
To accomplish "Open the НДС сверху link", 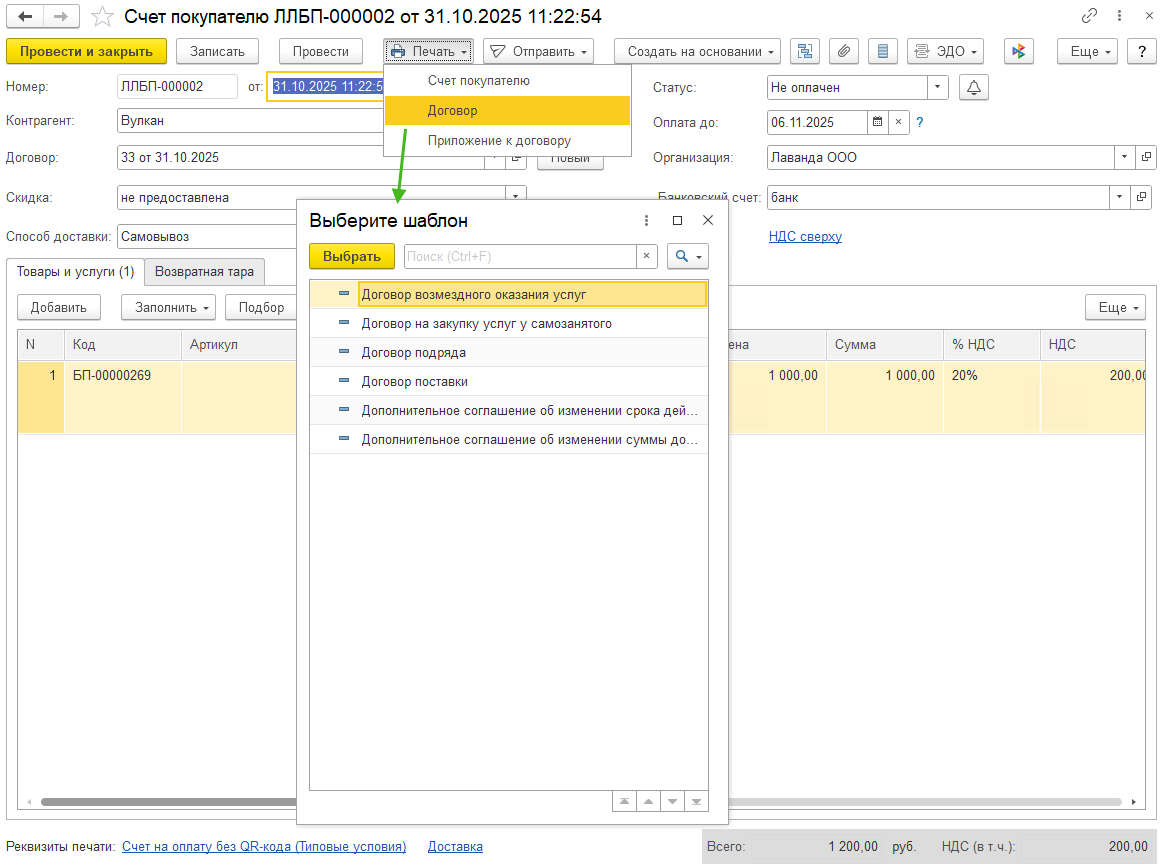I will pos(805,237).
